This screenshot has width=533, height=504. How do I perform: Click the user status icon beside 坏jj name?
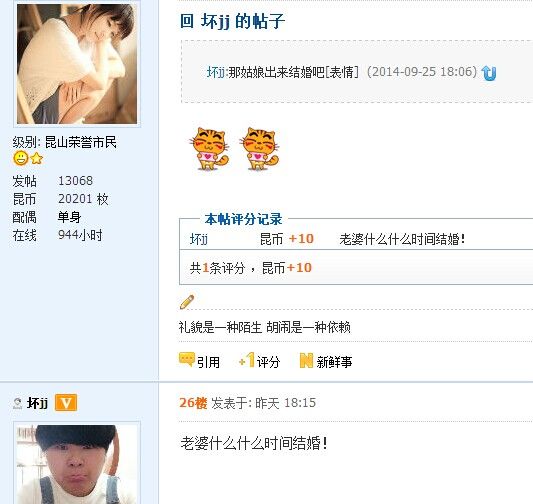click(17, 403)
